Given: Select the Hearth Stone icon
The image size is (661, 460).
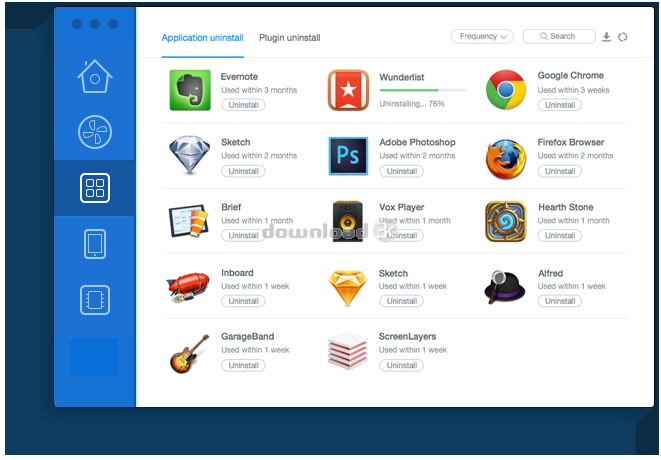Looking at the screenshot, I should tap(506, 221).
